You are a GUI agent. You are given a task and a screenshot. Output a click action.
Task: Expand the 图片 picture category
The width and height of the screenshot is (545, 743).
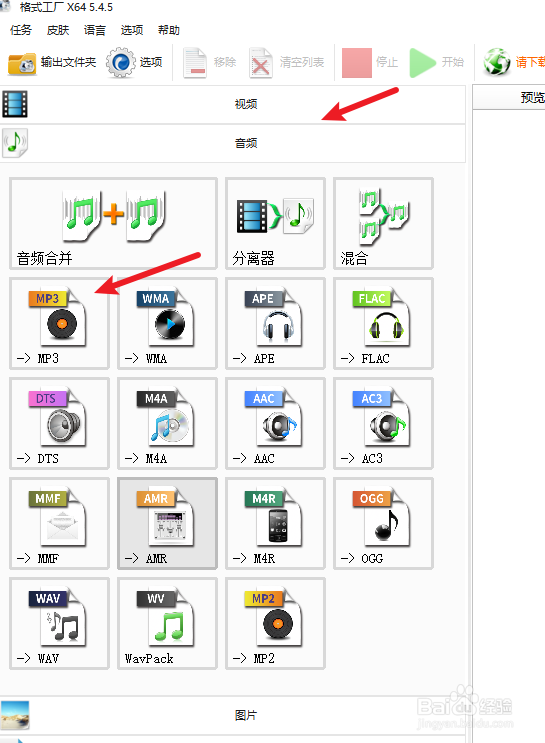[x=232, y=715]
